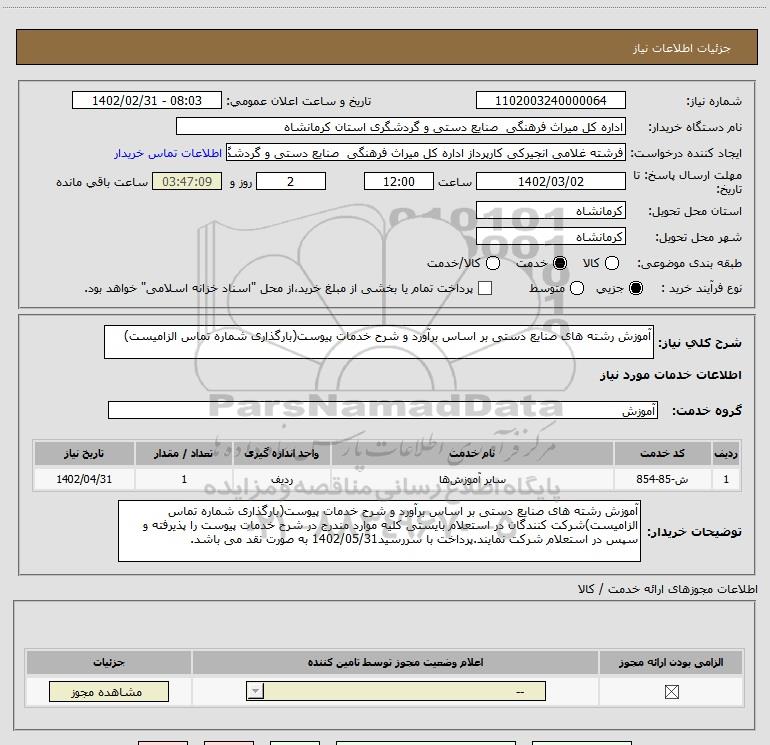Click the delivery city field کرمانشاه
Image resolution: width=770 pixels, height=745 pixels.
point(550,237)
